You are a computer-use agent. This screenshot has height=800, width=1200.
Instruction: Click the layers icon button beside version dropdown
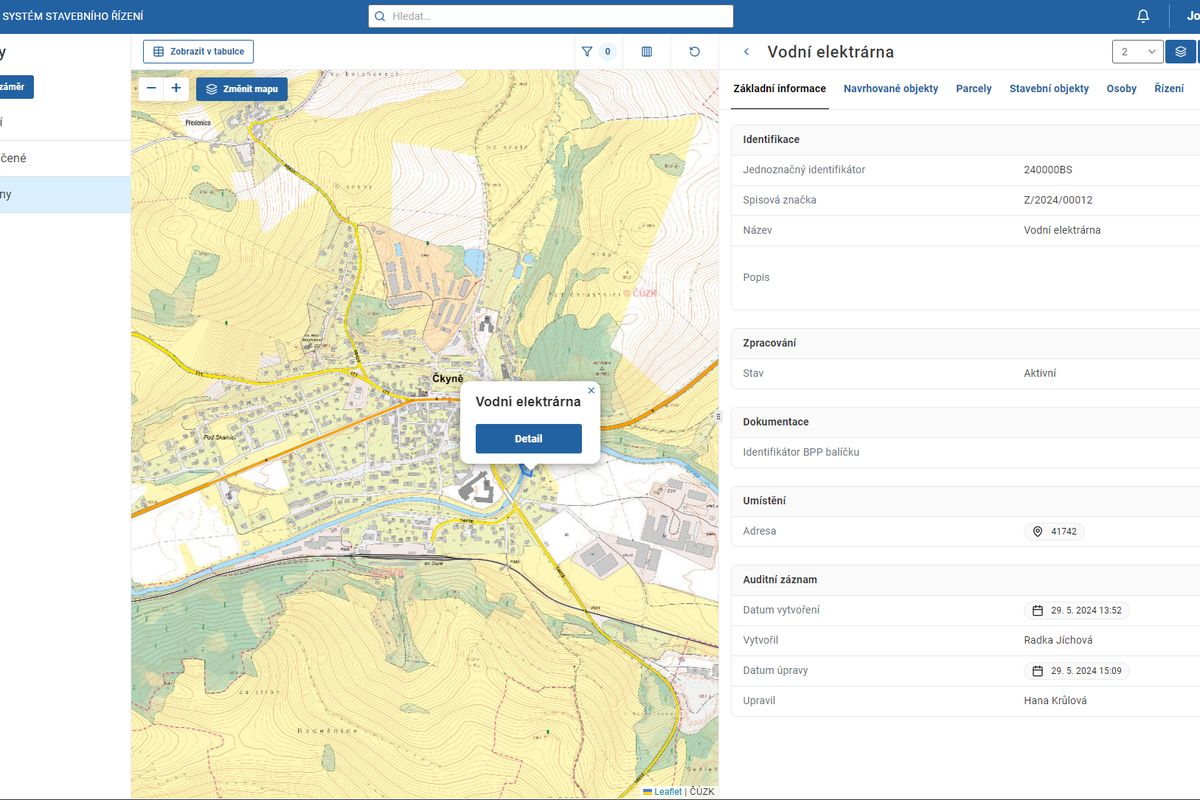point(1181,52)
